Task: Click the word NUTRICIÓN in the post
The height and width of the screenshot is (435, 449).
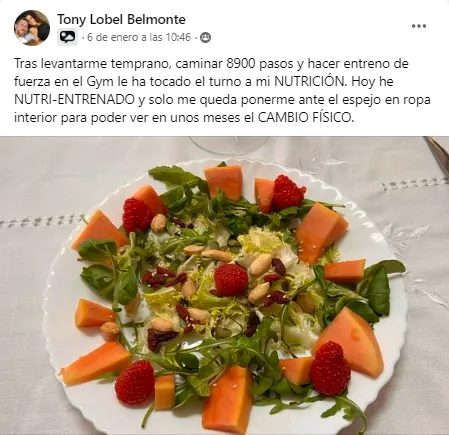Action: 311,82
